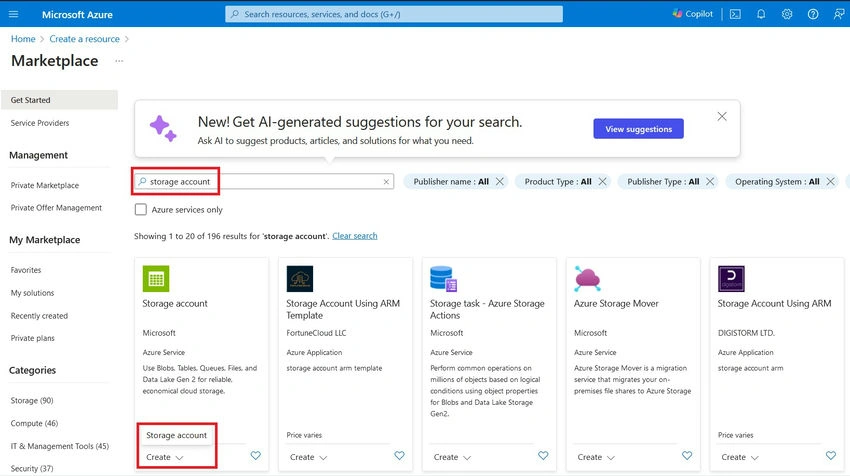Expand Create dropdown on Storage account card
Viewport: 850px width, 476px height.
[x=164, y=457]
